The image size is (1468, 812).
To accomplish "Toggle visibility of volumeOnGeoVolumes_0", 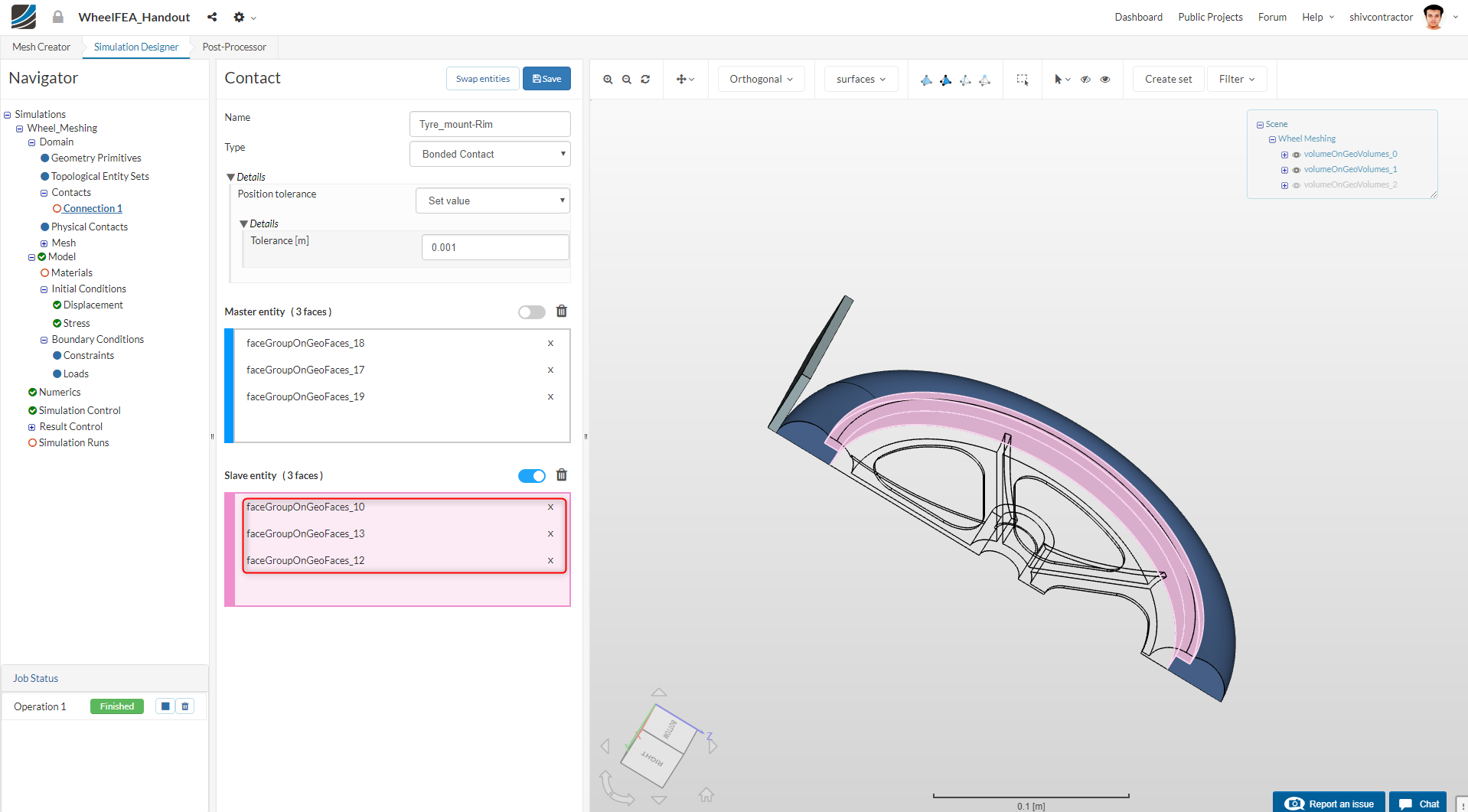I will (1297, 155).
